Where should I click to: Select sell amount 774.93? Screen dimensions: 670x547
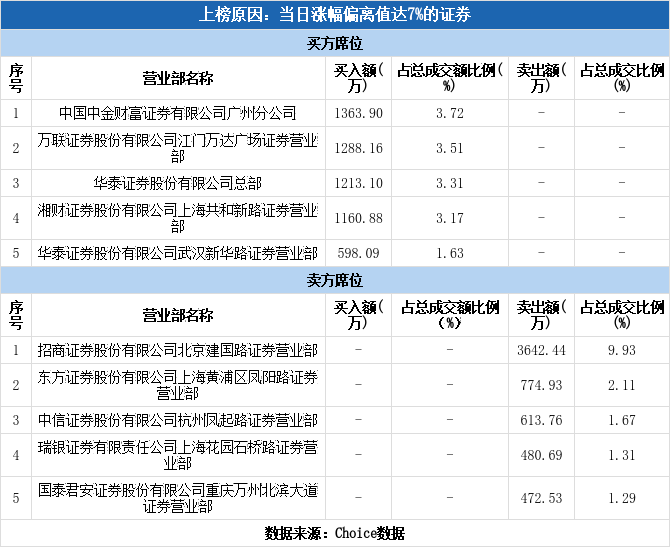click(x=541, y=385)
